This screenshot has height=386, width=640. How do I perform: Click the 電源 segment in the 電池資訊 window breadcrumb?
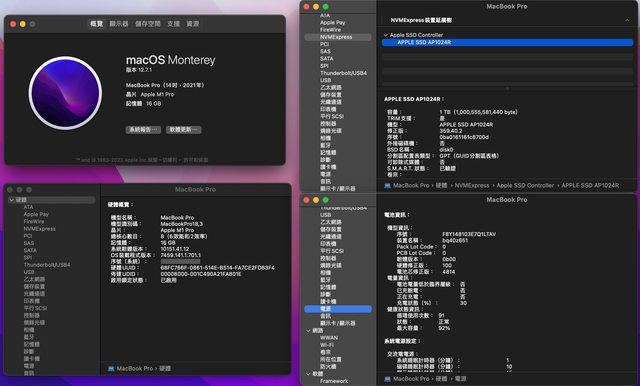click(x=461, y=379)
